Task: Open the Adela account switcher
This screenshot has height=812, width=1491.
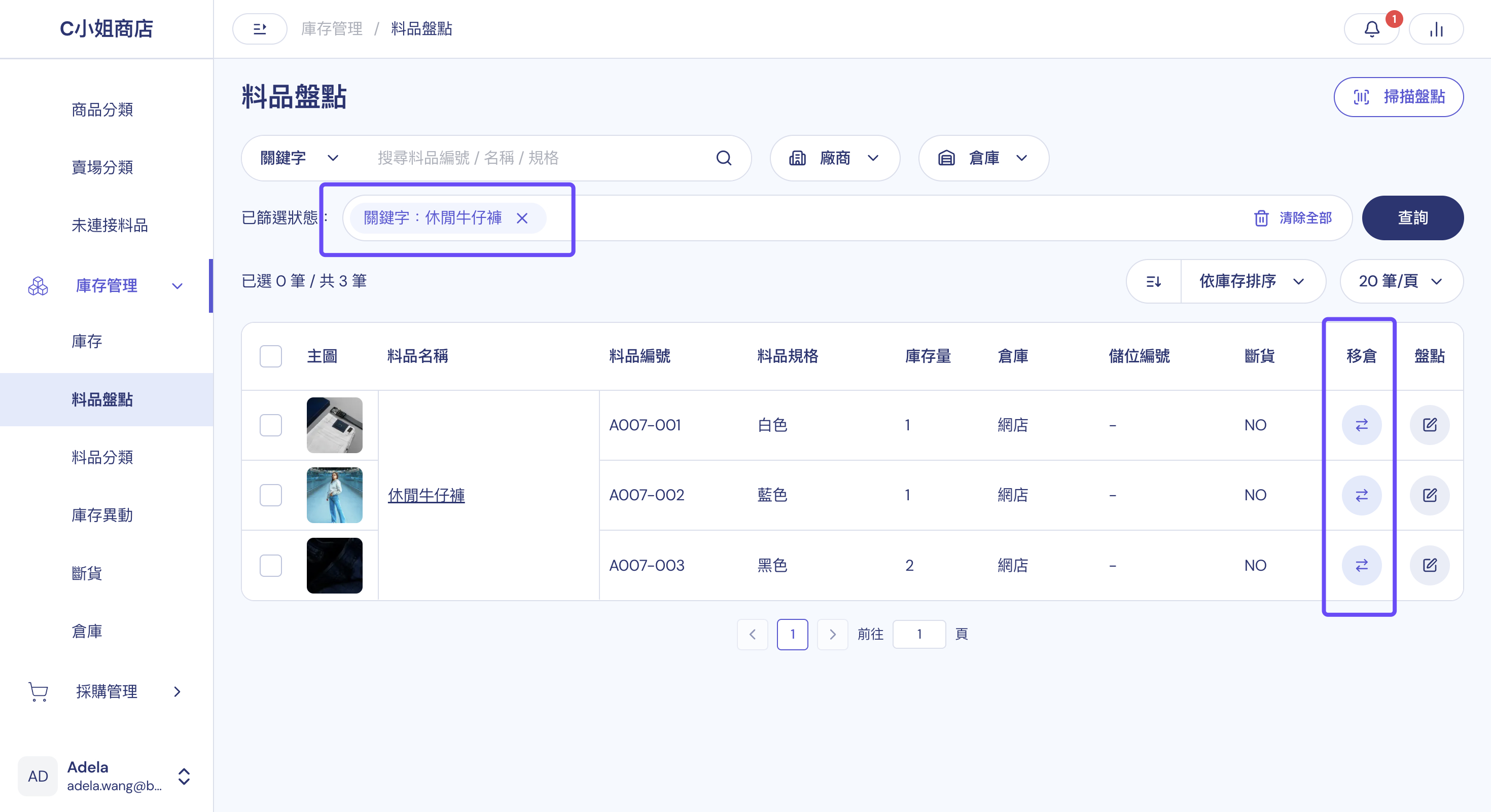Action: coord(106,776)
